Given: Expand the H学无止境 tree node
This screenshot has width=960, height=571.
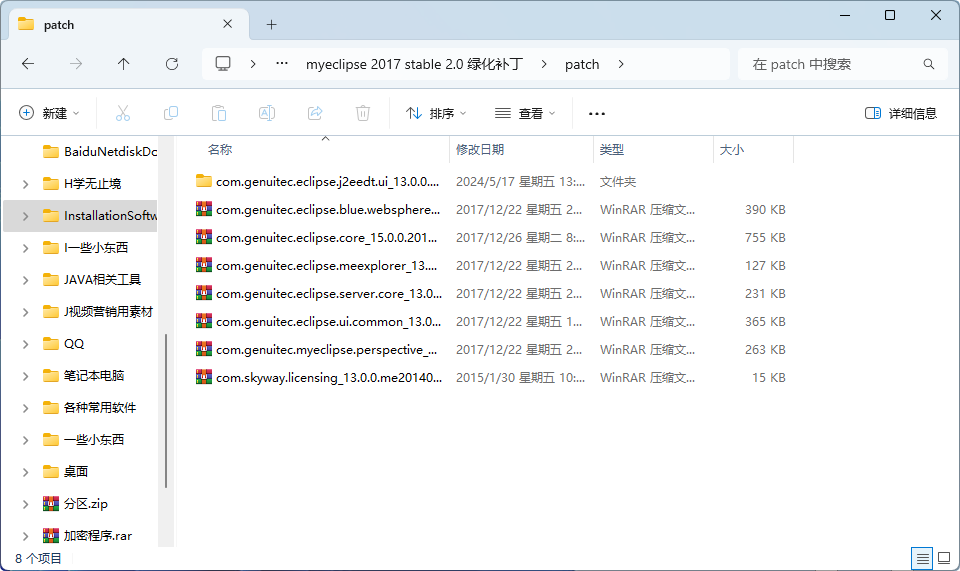Looking at the screenshot, I should (26, 184).
